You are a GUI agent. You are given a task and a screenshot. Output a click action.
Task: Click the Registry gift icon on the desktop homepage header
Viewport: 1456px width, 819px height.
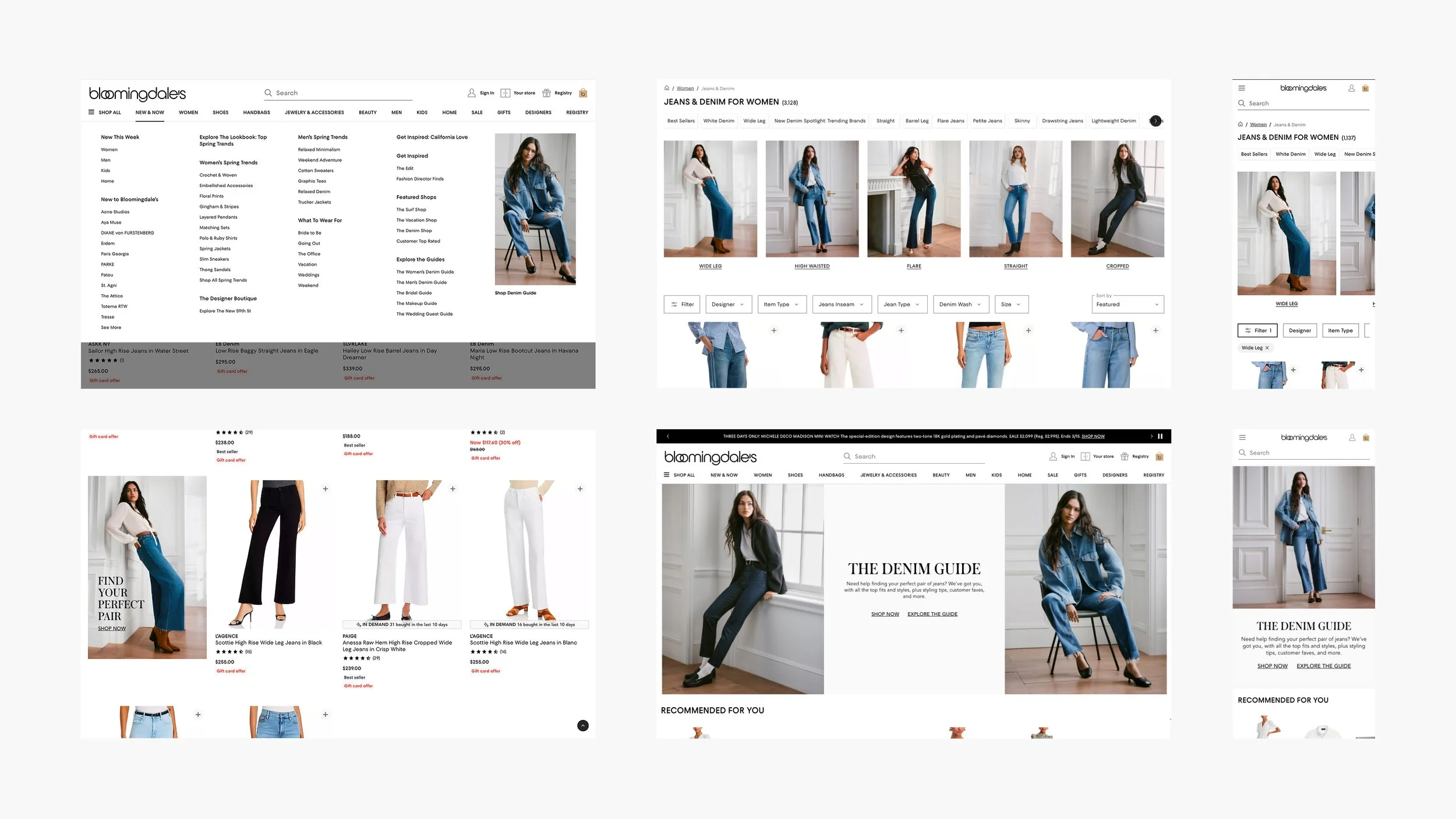pos(1125,457)
